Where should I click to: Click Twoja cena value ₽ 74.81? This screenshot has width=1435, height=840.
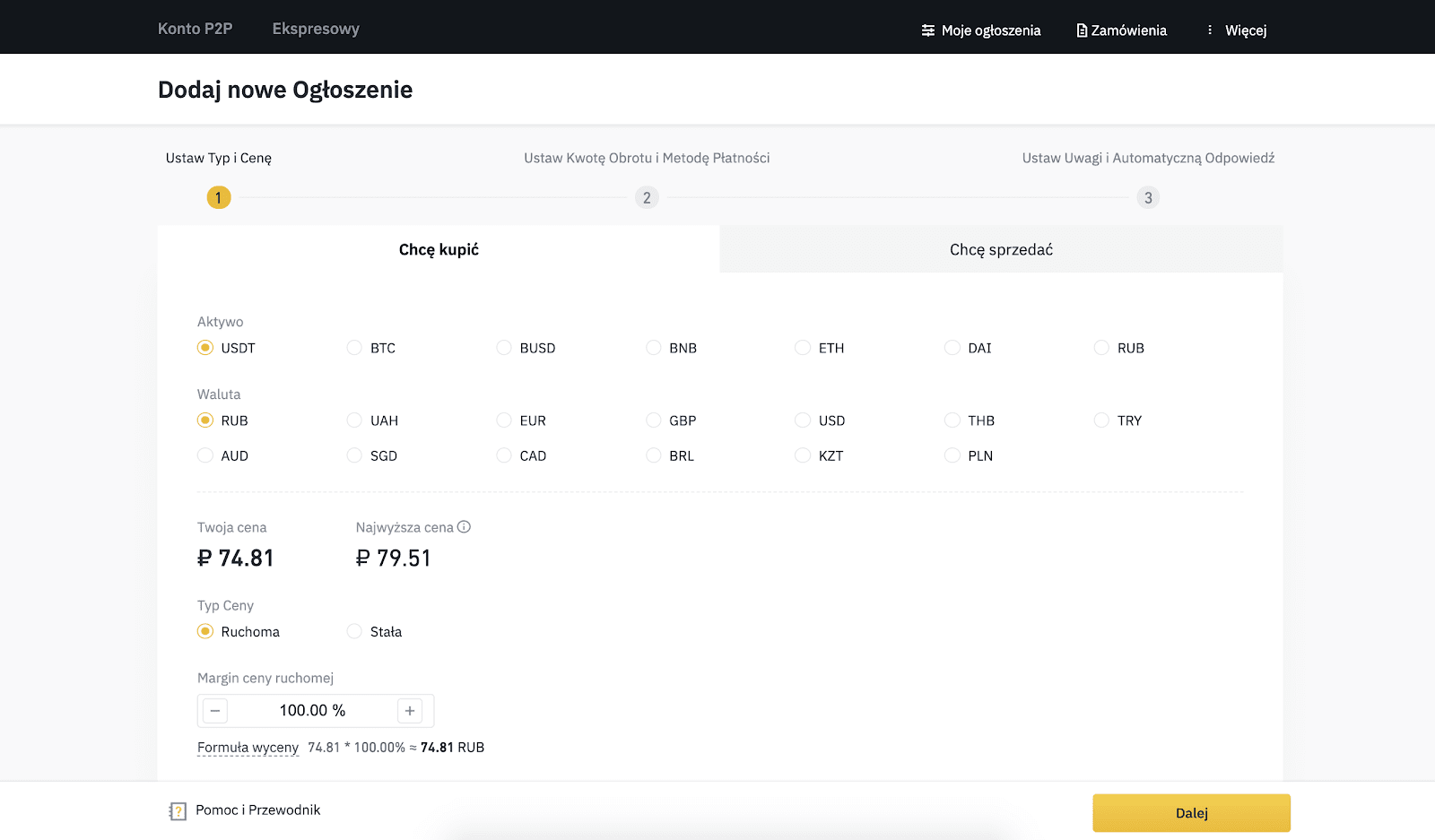(236, 559)
